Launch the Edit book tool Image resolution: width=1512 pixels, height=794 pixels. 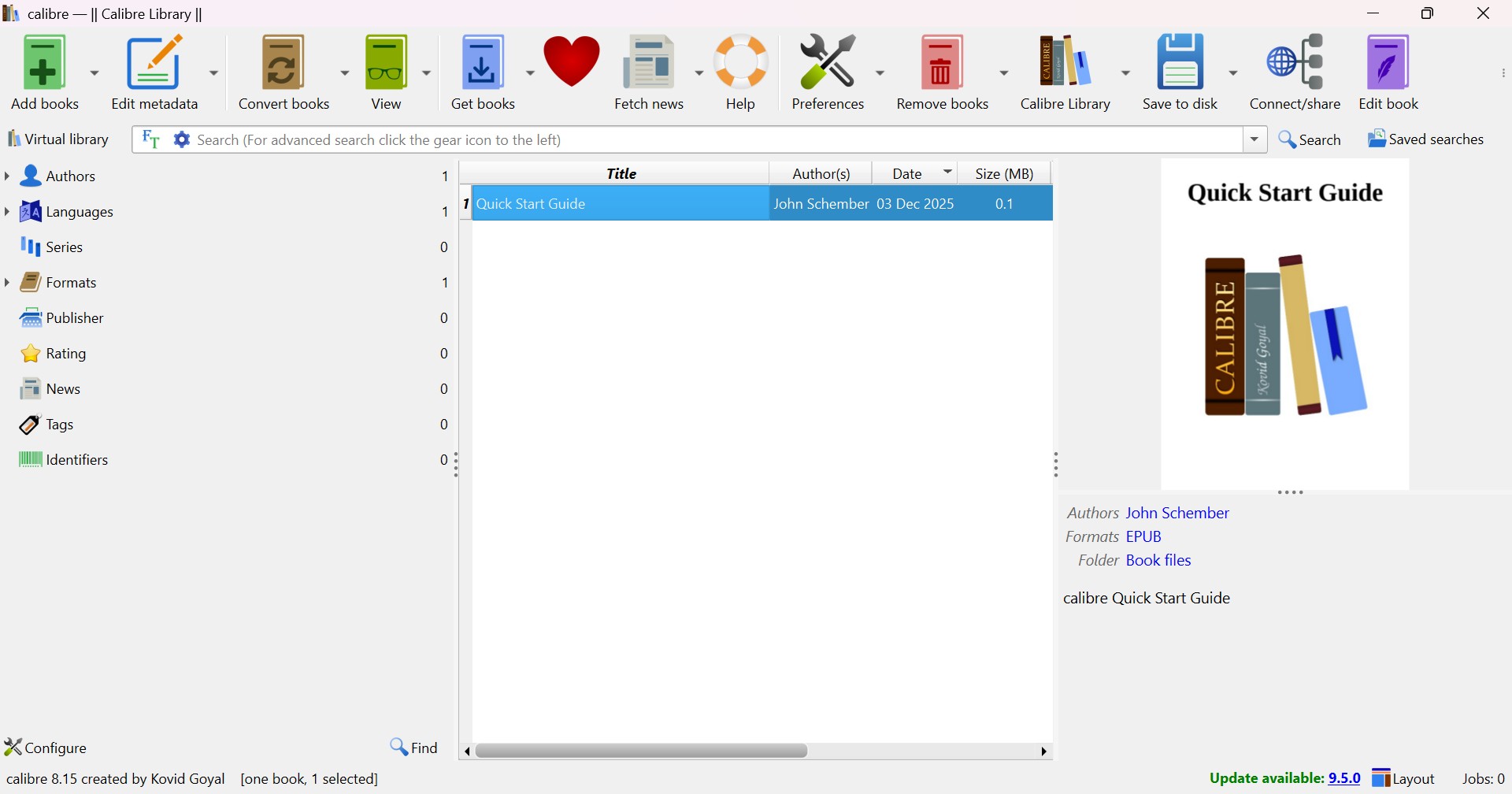pyautogui.click(x=1387, y=71)
